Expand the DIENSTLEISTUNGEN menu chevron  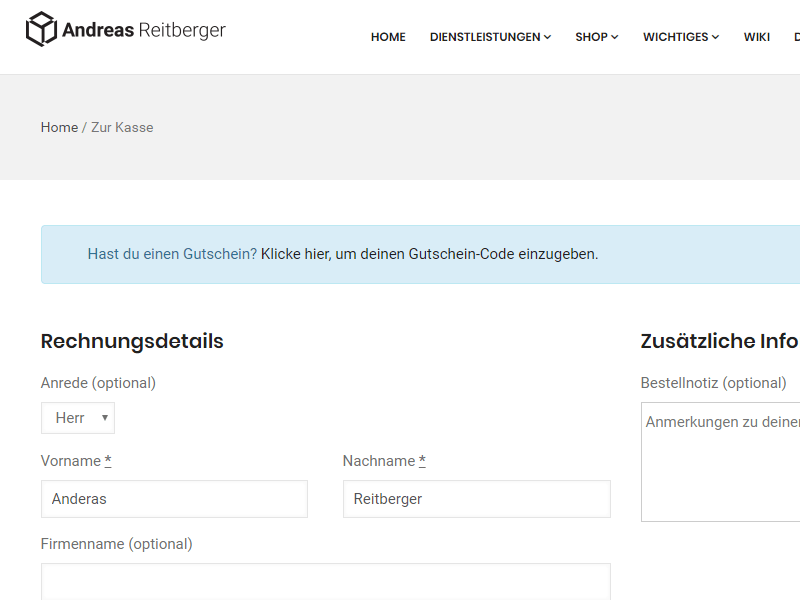547,37
